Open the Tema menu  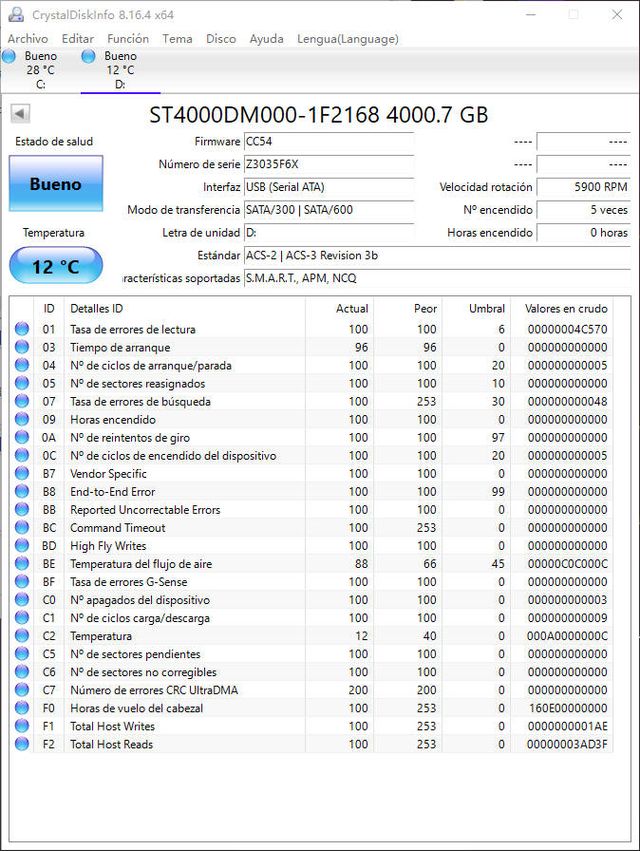tap(177, 39)
